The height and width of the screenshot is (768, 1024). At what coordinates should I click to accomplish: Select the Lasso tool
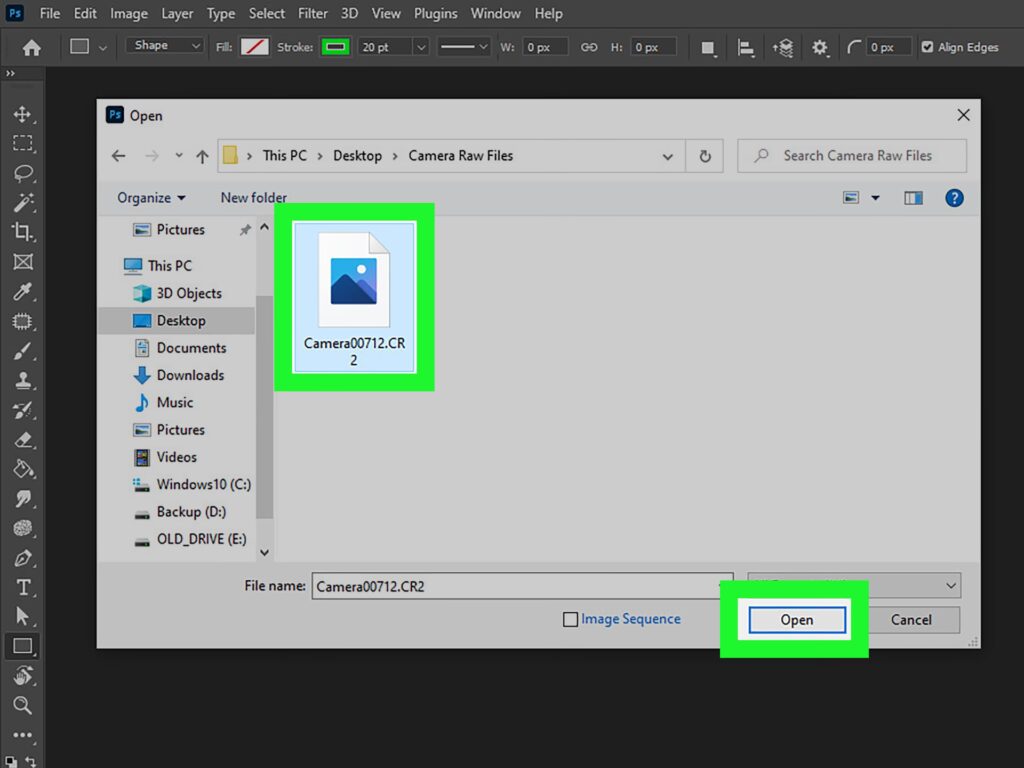click(x=22, y=173)
